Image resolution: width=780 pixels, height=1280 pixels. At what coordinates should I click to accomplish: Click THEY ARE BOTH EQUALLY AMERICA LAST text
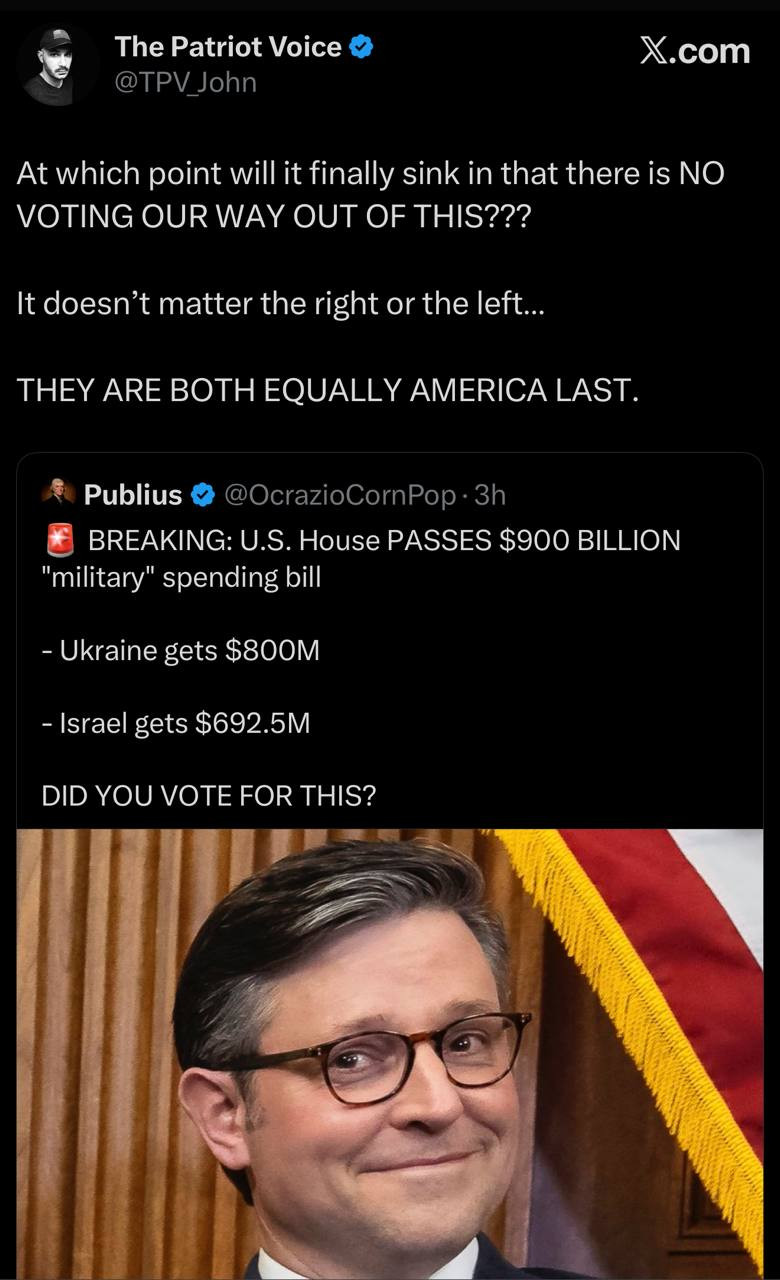328,390
